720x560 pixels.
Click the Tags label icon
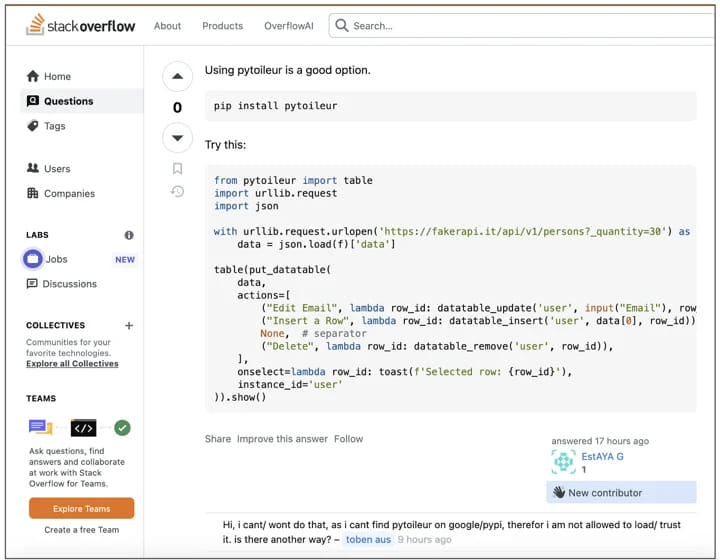pos(33,125)
